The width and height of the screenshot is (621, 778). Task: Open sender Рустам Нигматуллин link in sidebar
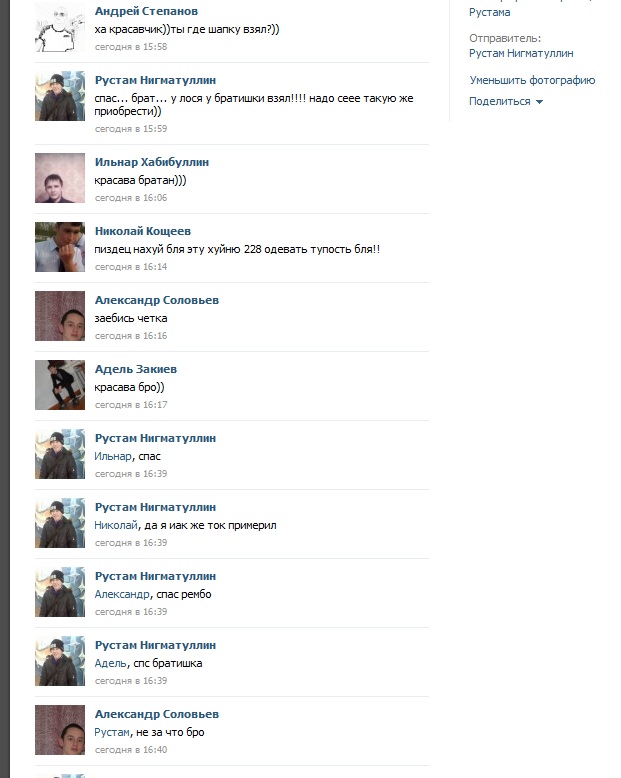[x=521, y=53]
